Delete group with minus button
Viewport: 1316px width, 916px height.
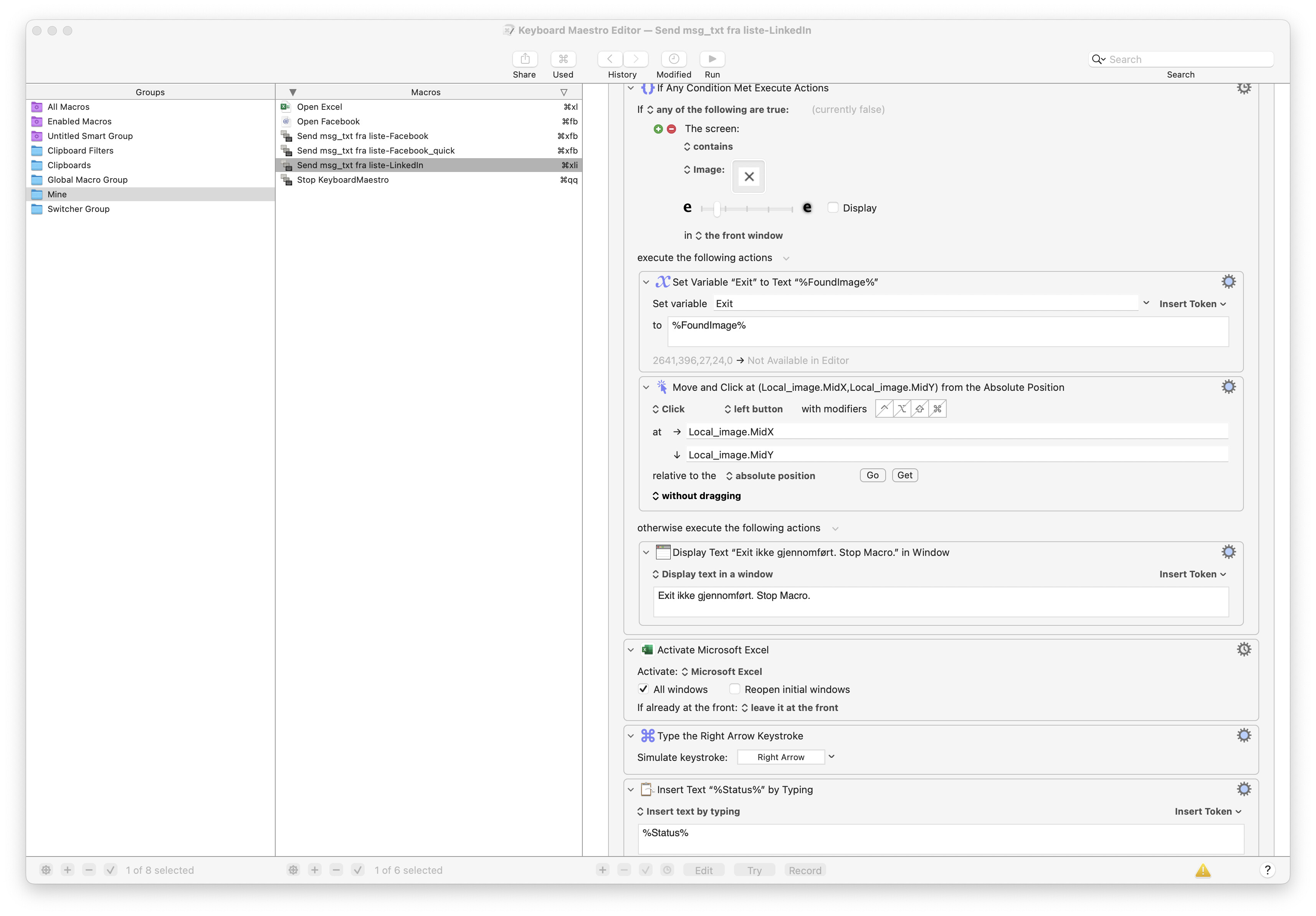coord(89,870)
